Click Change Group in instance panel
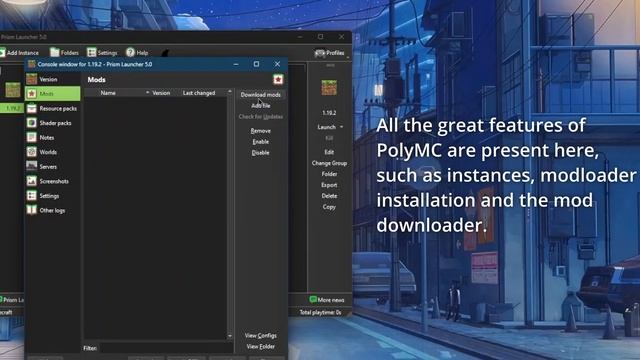Image resolution: width=640 pixels, height=360 pixels. click(329, 163)
